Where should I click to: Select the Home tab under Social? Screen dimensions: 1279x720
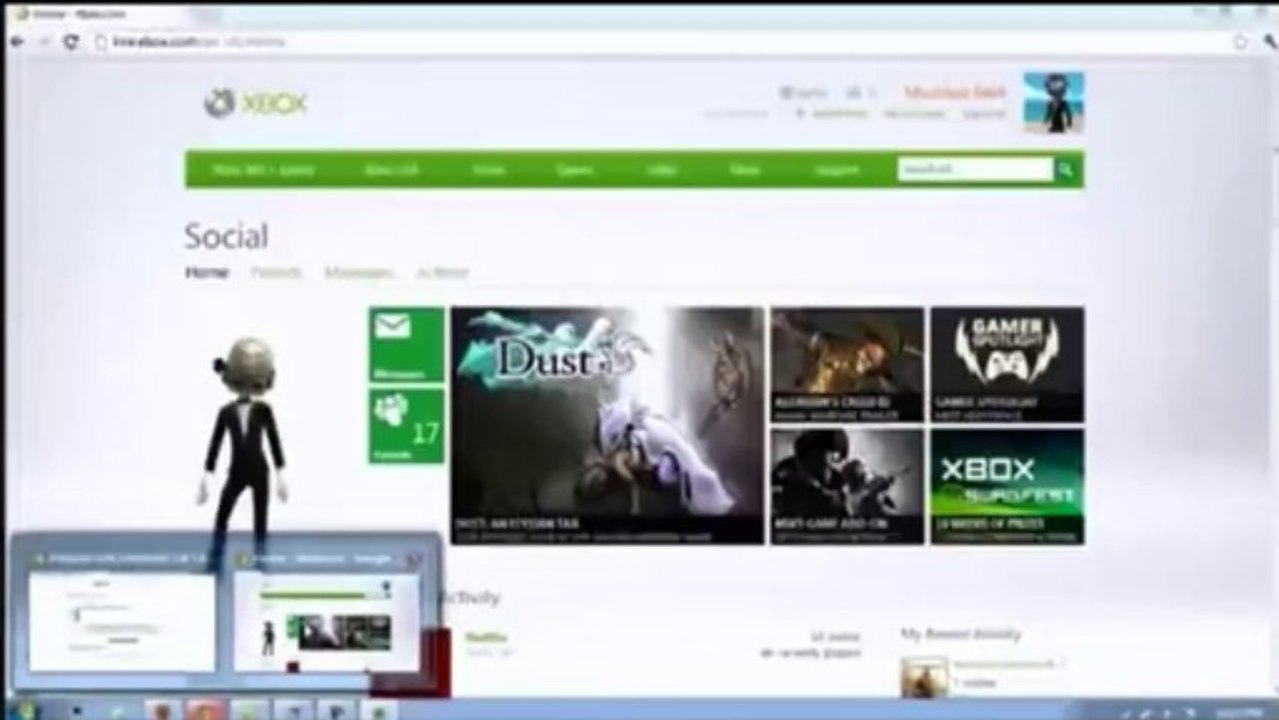(x=207, y=272)
